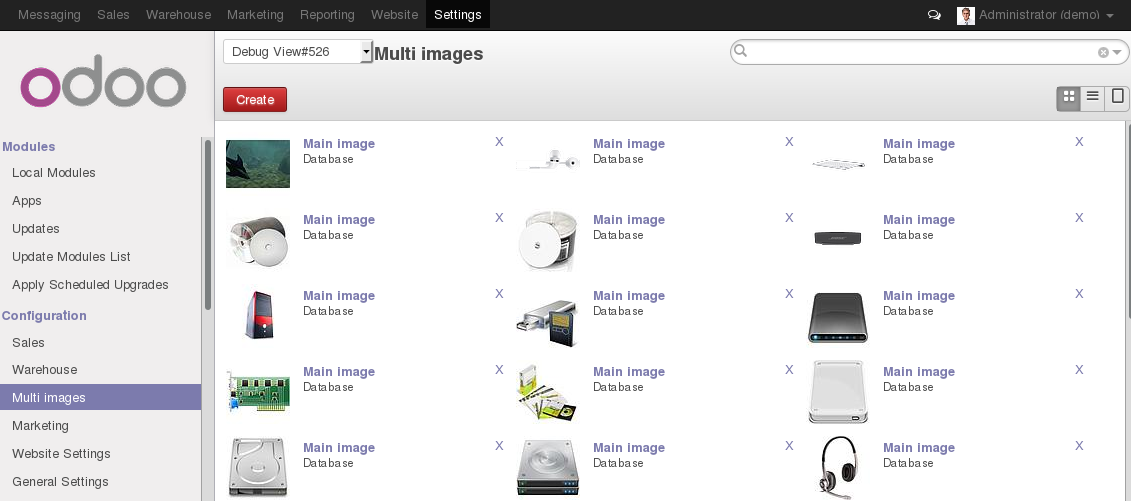1131x501 pixels.
Task: Remove the underwater image card with its X
Action: click(499, 142)
